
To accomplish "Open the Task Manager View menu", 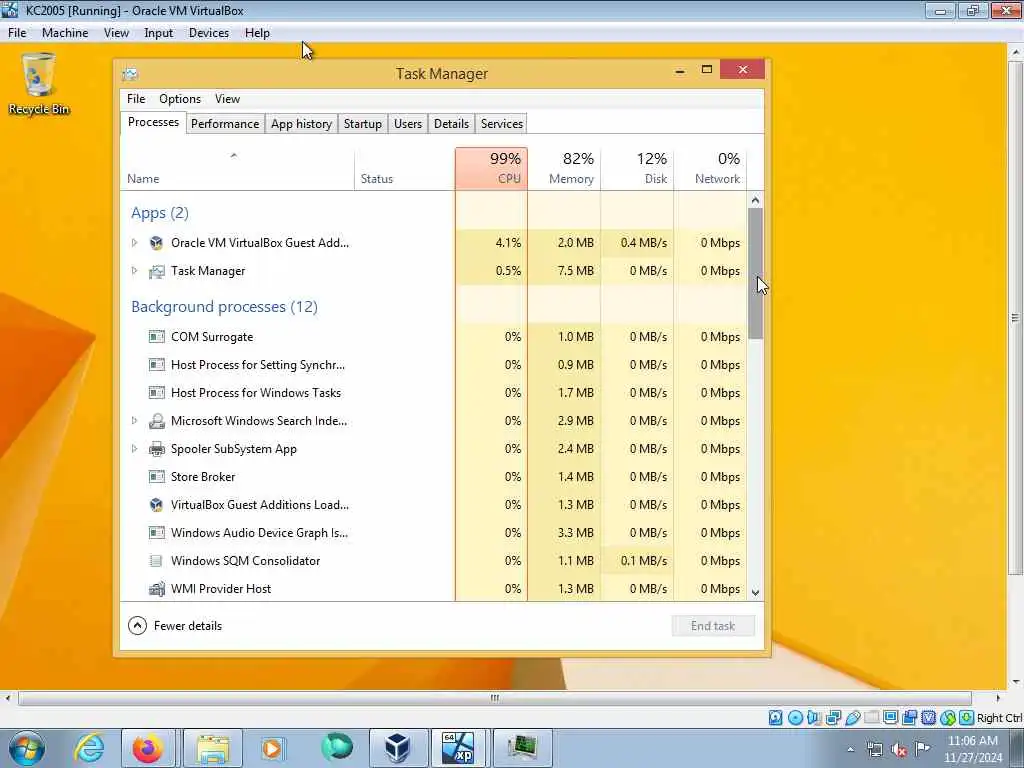I will tap(227, 99).
